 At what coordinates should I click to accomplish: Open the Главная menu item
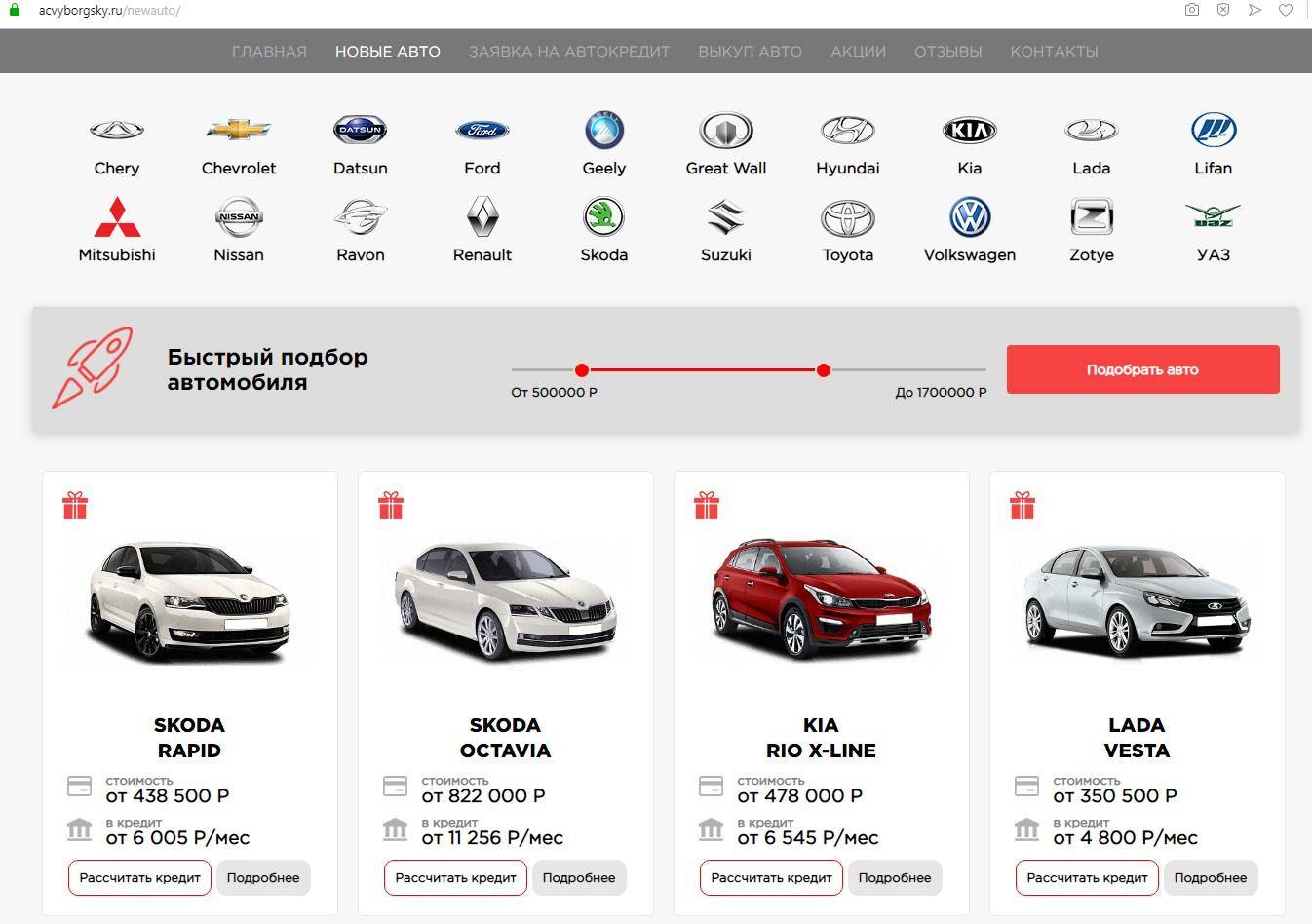269,52
